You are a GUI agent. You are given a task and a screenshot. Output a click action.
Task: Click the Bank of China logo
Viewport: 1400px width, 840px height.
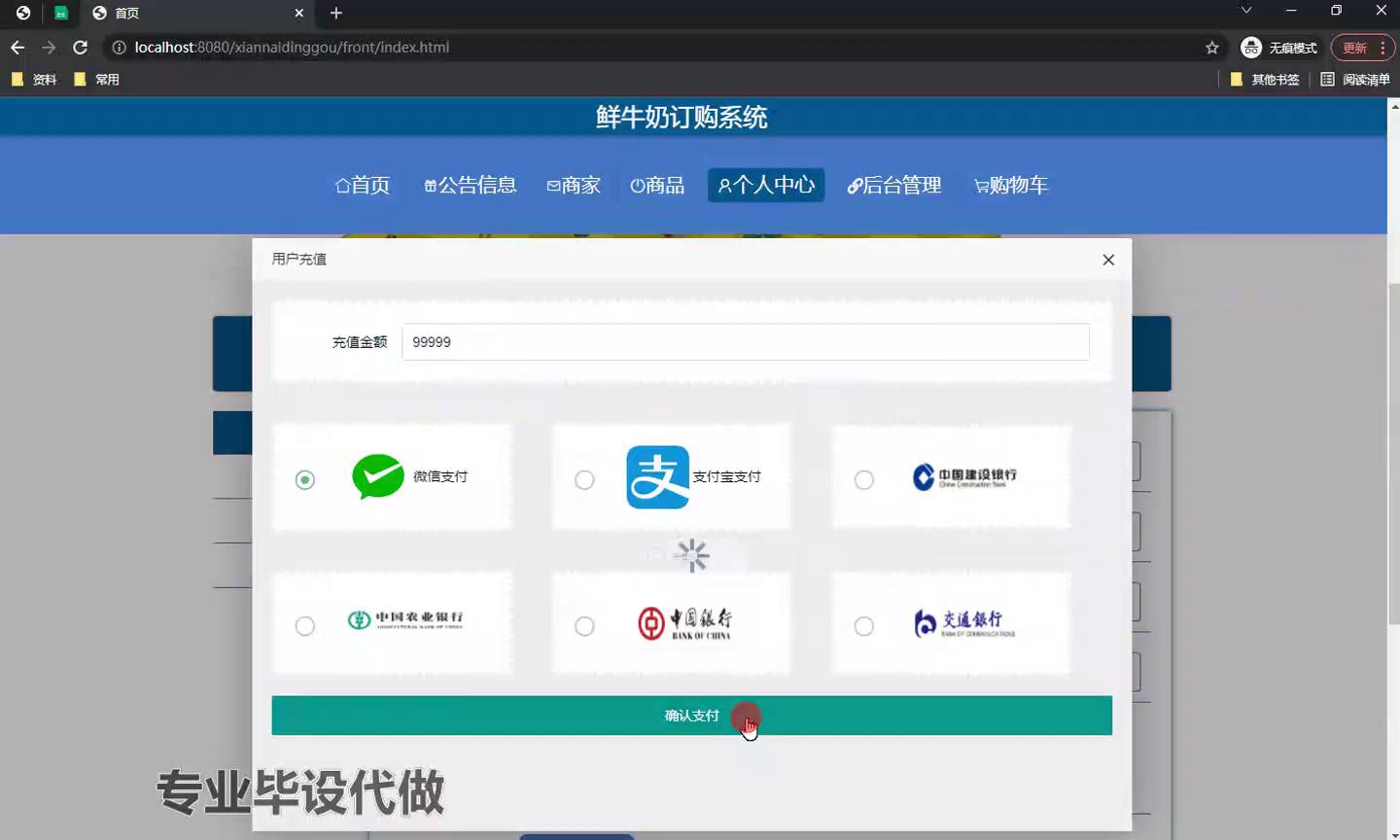tap(684, 623)
